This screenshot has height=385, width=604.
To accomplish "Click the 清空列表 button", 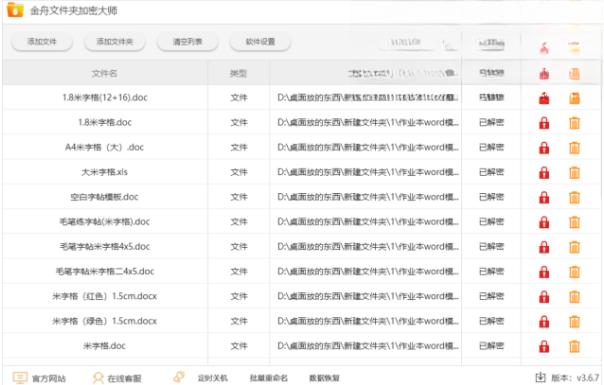I will click(187, 42).
